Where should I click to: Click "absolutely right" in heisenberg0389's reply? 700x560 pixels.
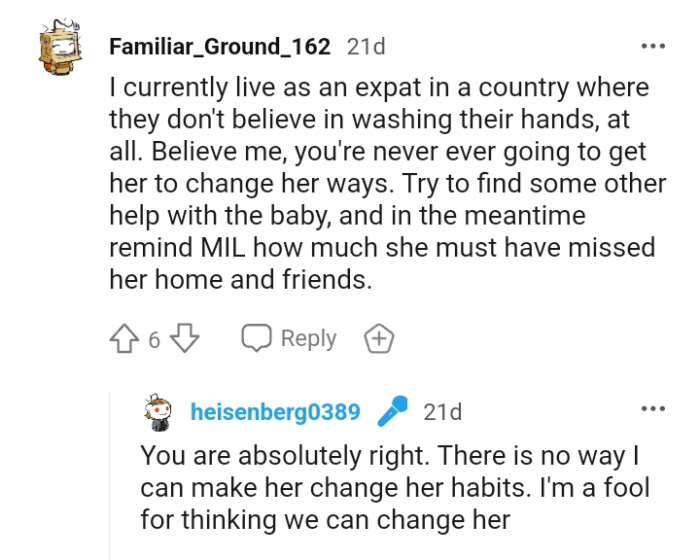pyautogui.click(x=318, y=455)
